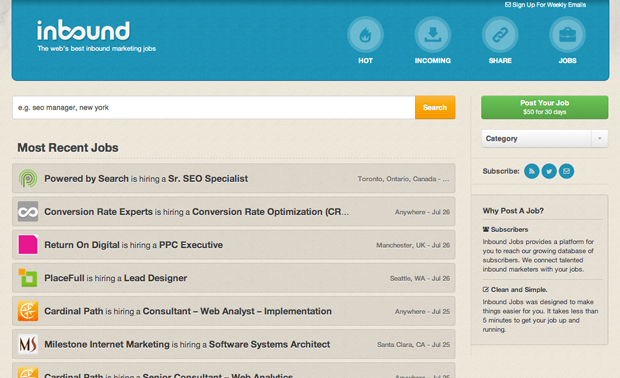
Task: Subscribe via the RSS feed icon
Action: [531, 171]
